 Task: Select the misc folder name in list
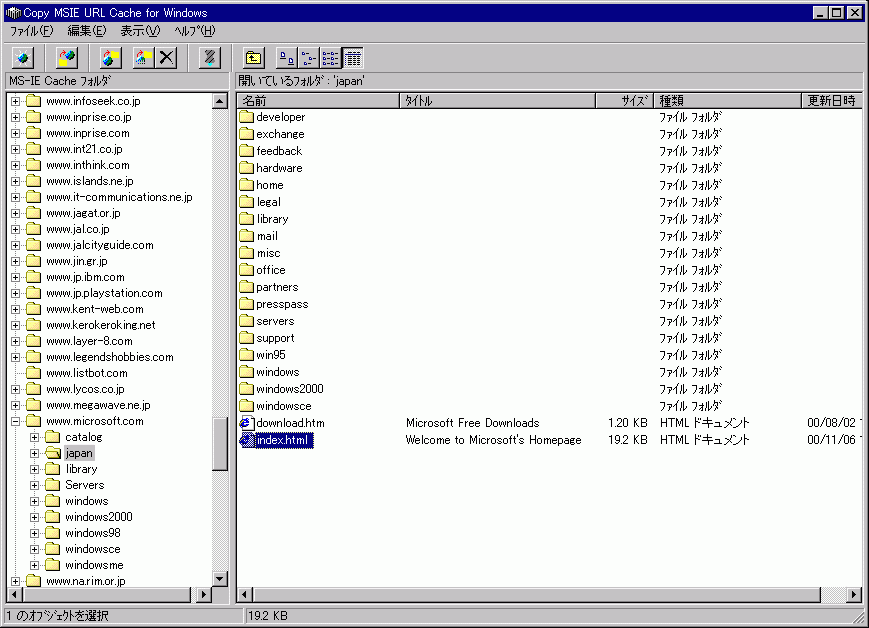[269, 253]
